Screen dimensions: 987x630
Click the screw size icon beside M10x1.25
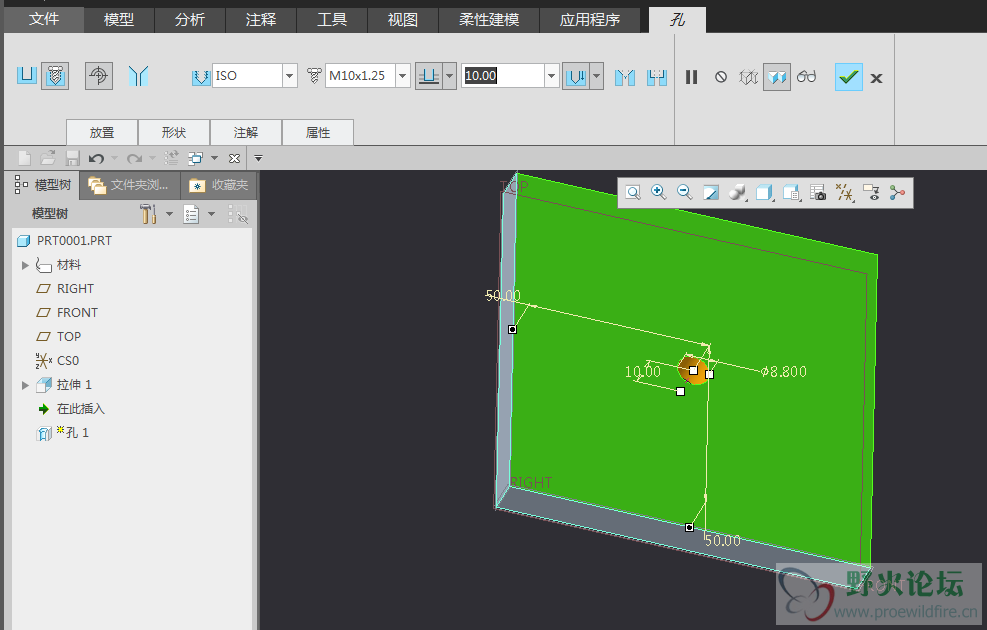pyautogui.click(x=314, y=76)
